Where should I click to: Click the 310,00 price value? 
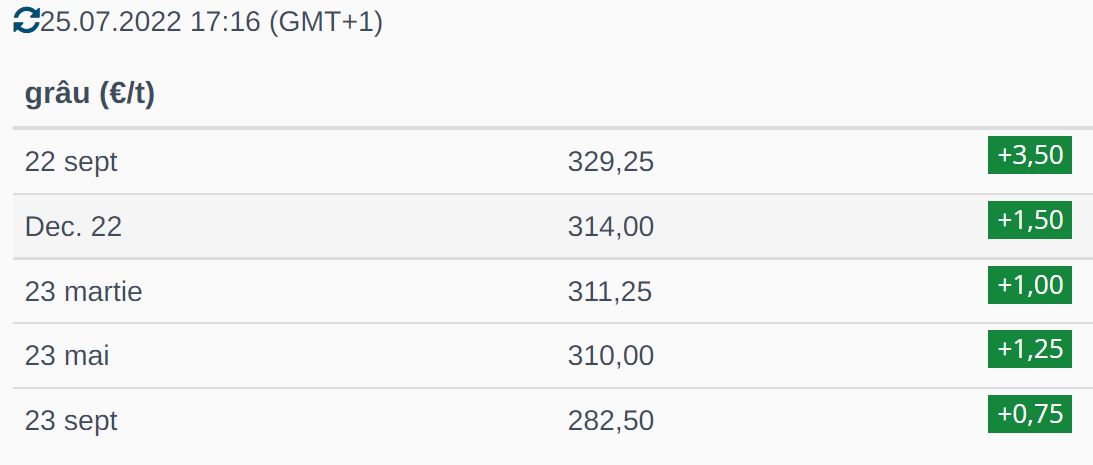click(x=610, y=355)
